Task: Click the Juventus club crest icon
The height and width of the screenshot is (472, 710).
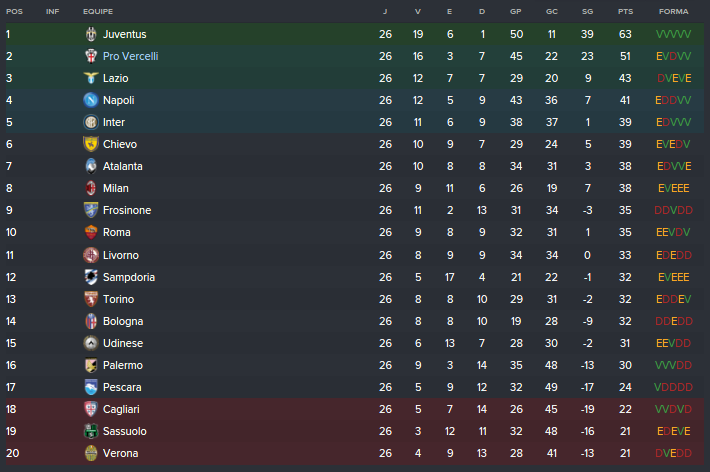Action: point(91,34)
